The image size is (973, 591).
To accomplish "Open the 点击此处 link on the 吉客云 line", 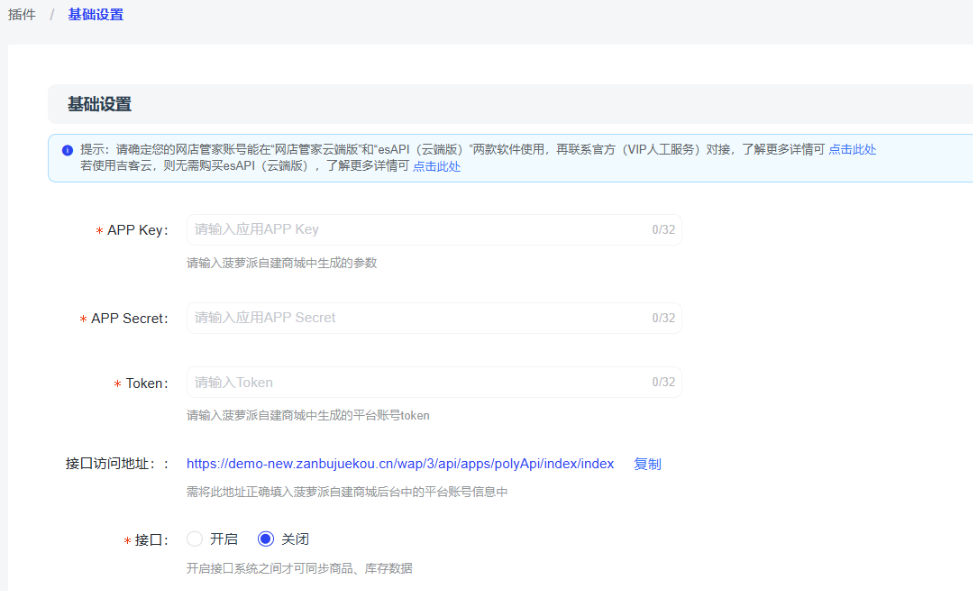I will [x=437, y=167].
